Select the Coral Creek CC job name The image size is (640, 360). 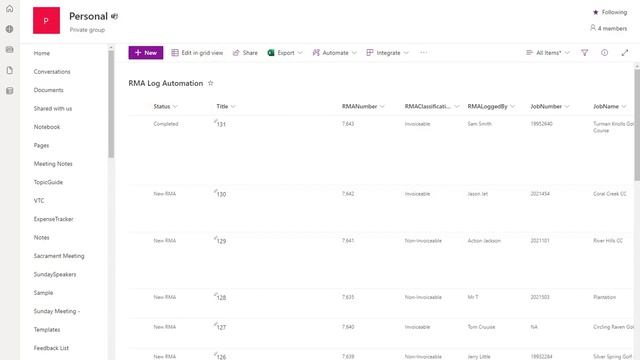(x=609, y=194)
